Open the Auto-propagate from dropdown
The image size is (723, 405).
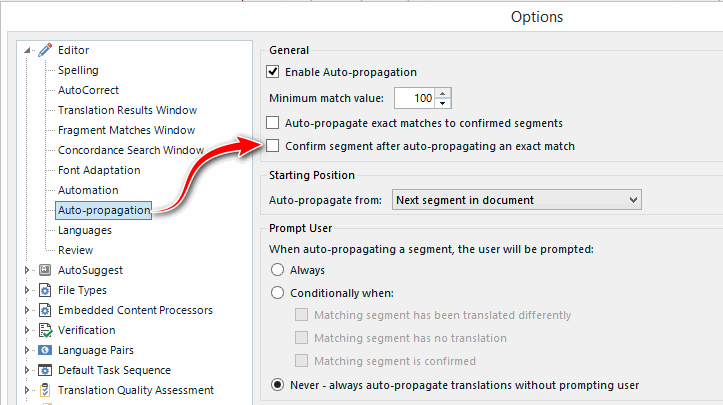(516, 200)
